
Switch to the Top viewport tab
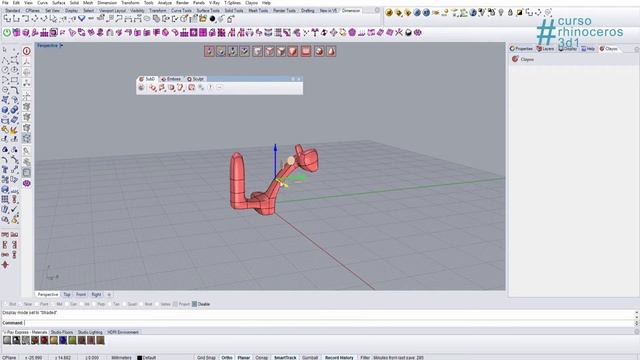(67, 294)
